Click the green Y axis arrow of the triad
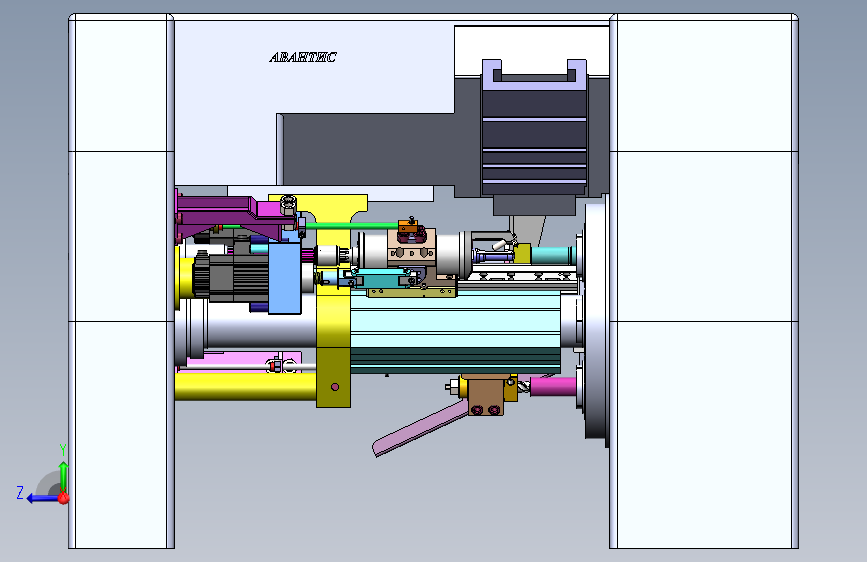Image resolution: width=867 pixels, height=562 pixels. pyautogui.click(x=64, y=475)
